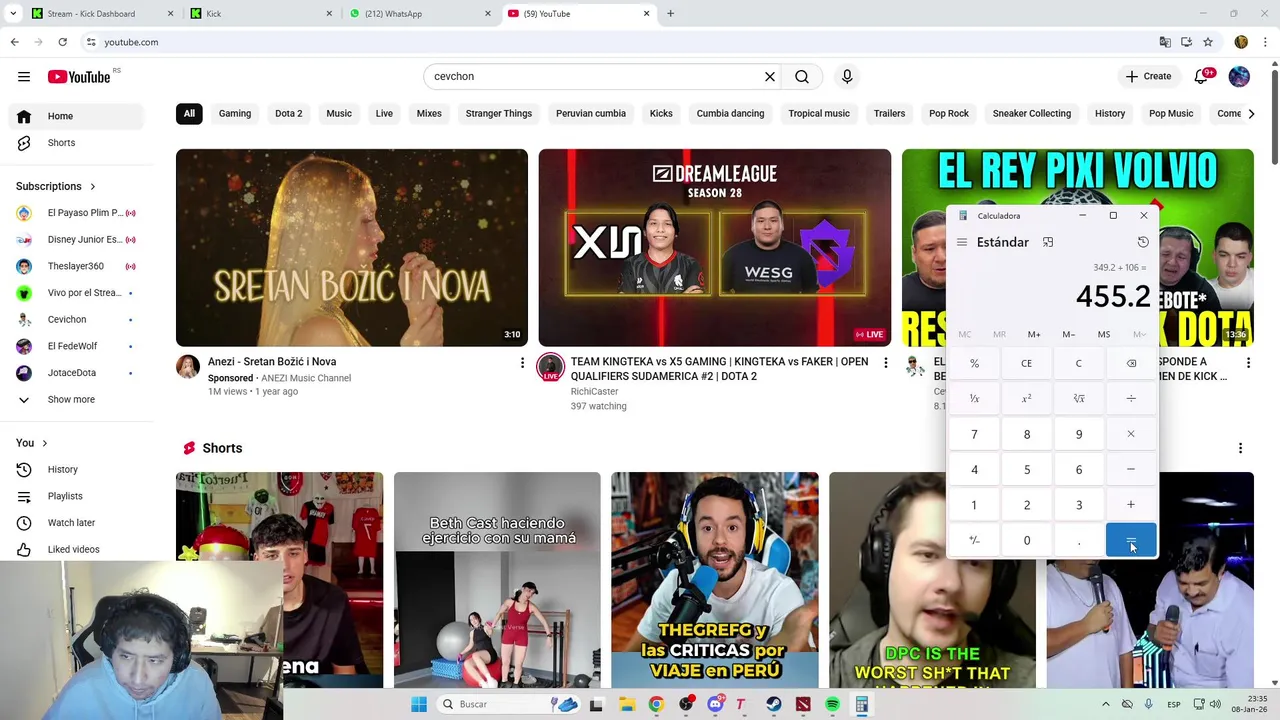Open Steam from the taskbar

(x=773, y=704)
